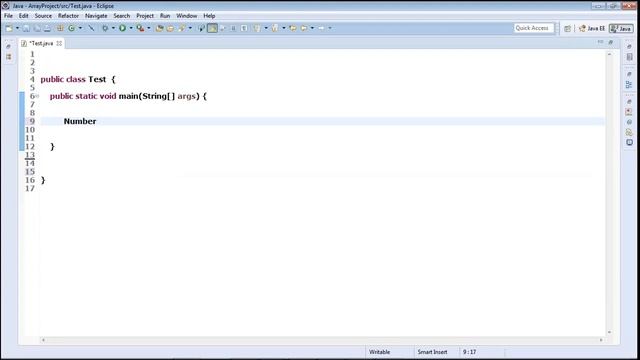Image resolution: width=640 pixels, height=360 pixels.
Task: Open the Back history dropdown arrow
Action: point(312,28)
